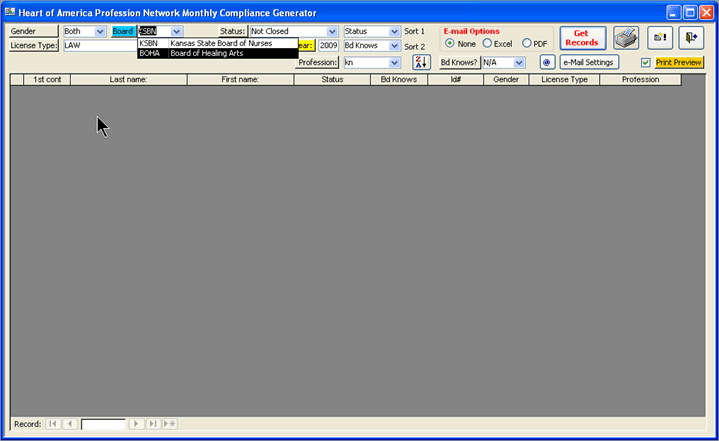Click the Id# column header
This screenshot has height=441, width=719.
(x=455, y=79)
